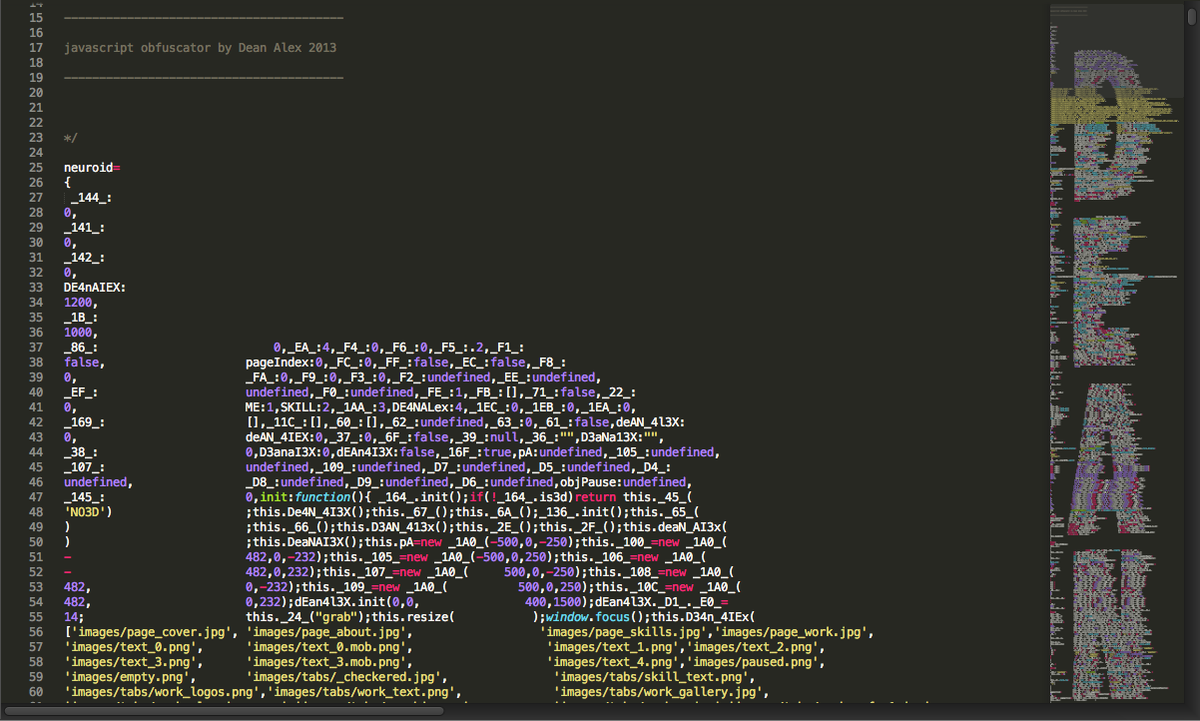Screen dimensions: 1200x721
Task: Click the property '_145_:'
Action: [84, 497]
